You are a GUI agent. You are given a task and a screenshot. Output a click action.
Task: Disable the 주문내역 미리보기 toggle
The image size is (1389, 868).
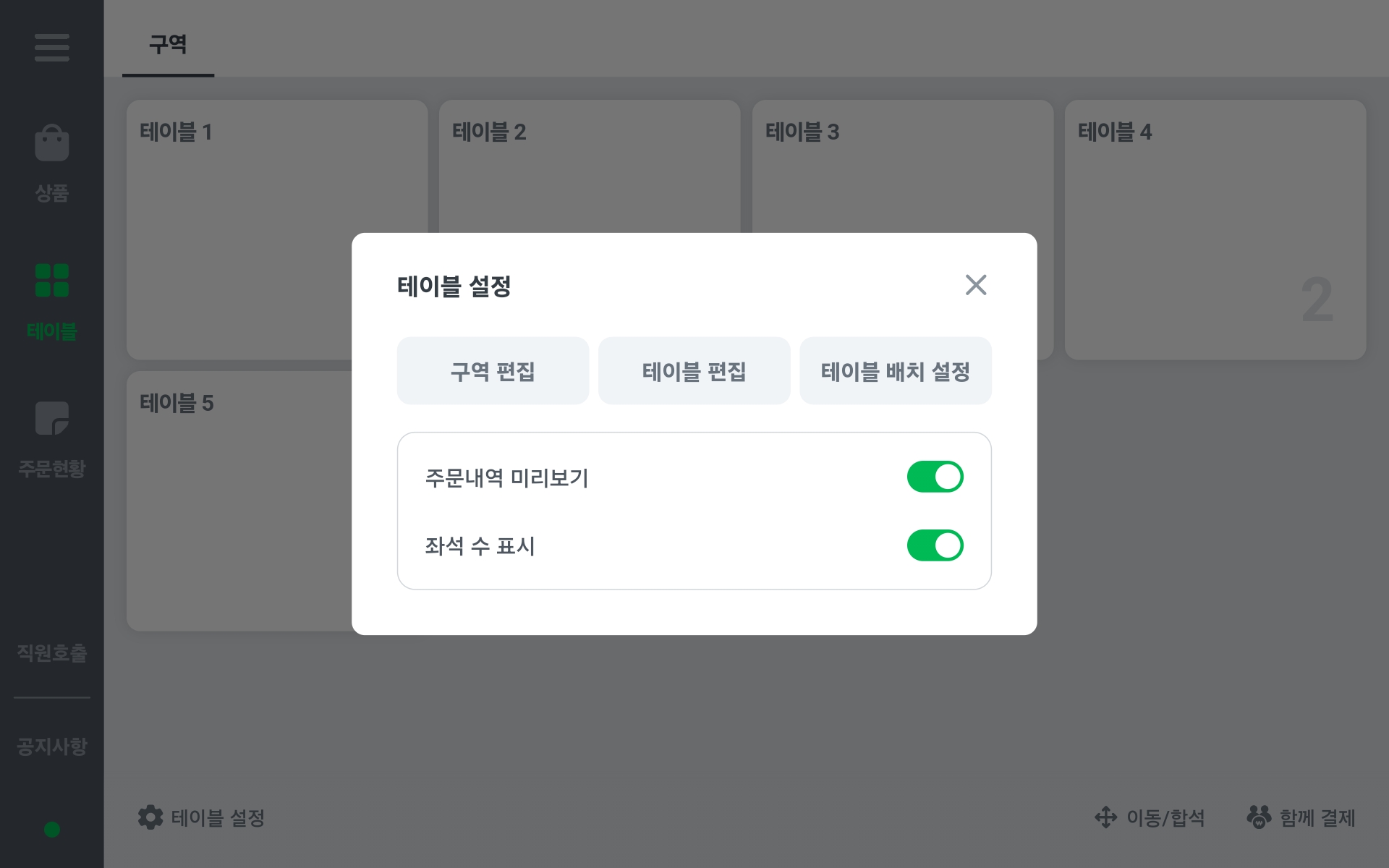[935, 477]
